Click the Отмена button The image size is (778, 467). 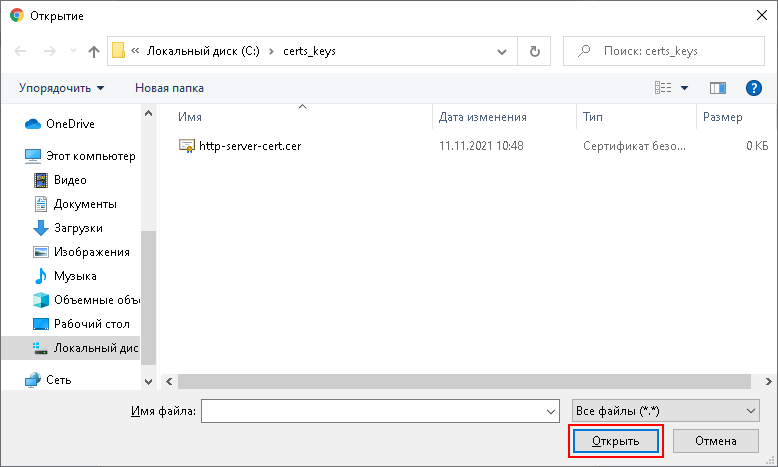[715, 441]
